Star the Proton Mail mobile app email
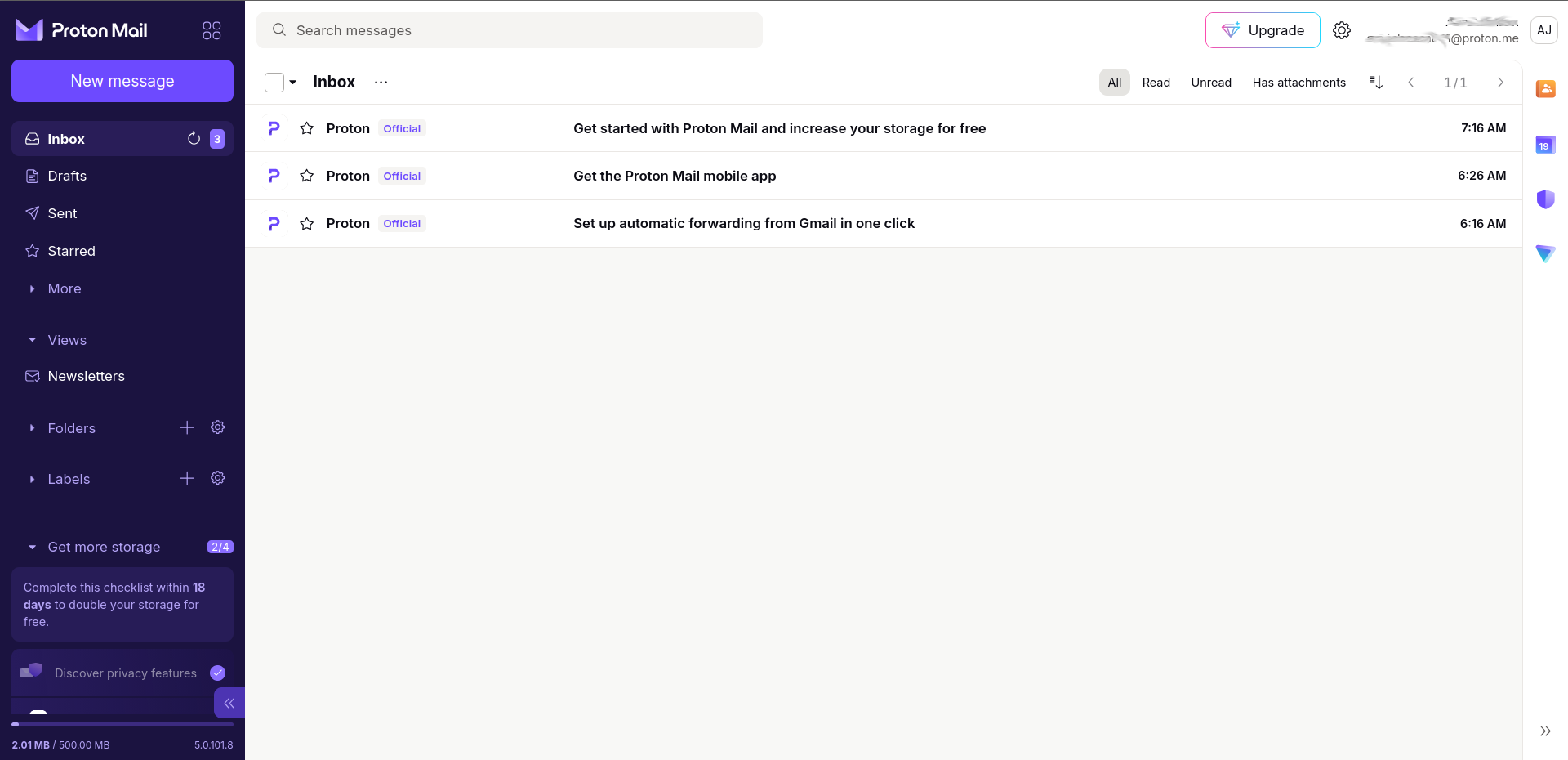 tap(307, 176)
